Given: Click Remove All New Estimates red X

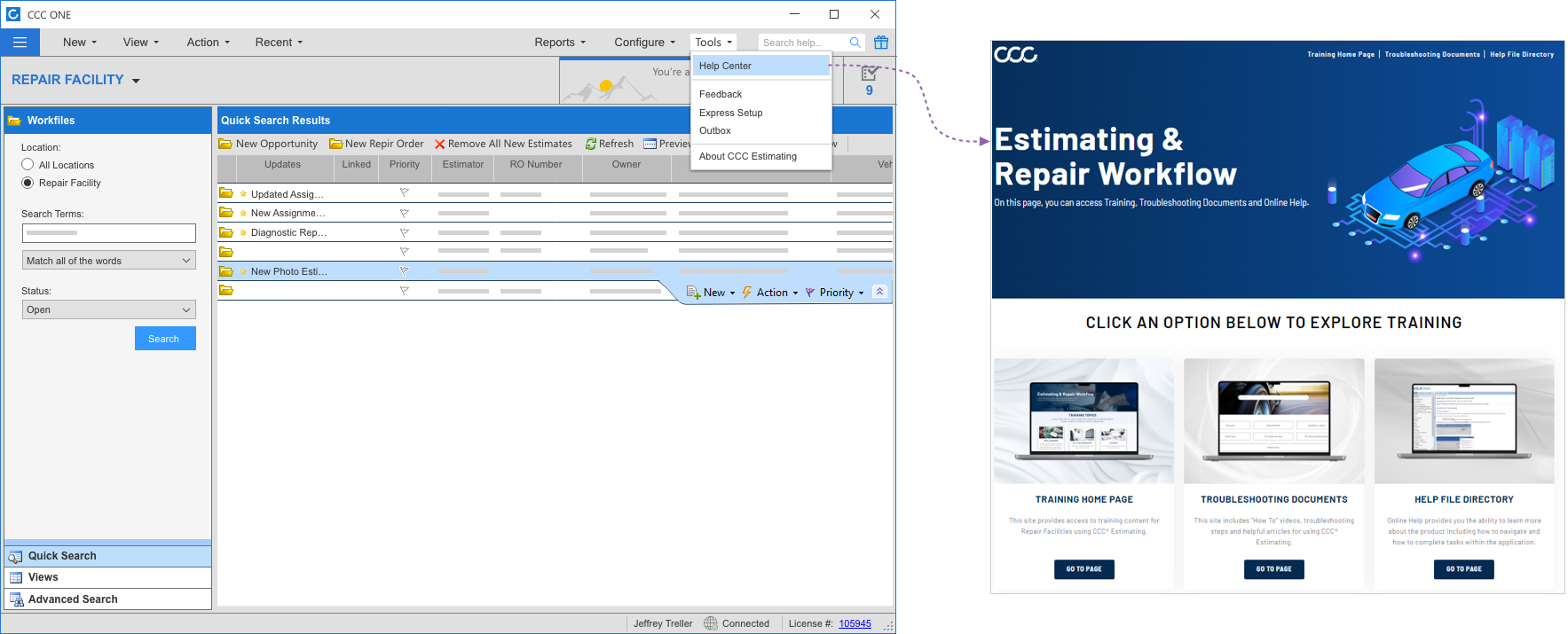Looking at the screenshot, I should [x=439, y=144].
